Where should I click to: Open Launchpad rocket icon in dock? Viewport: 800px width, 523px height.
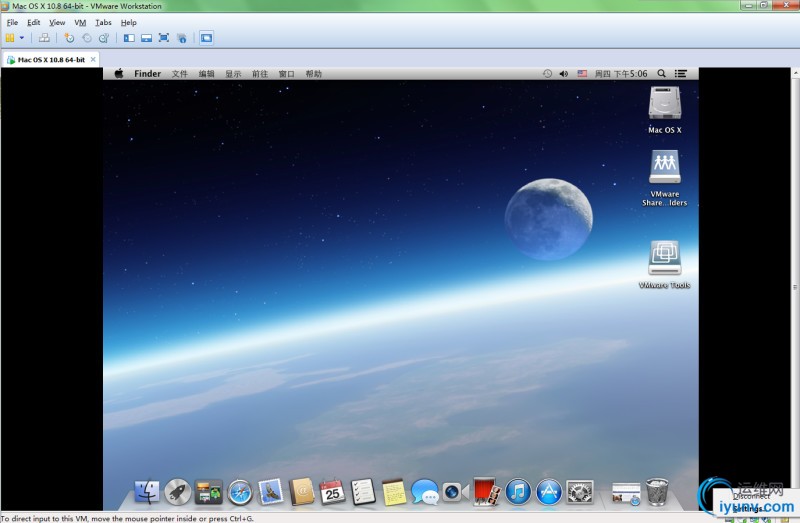[x=178, y=492]
